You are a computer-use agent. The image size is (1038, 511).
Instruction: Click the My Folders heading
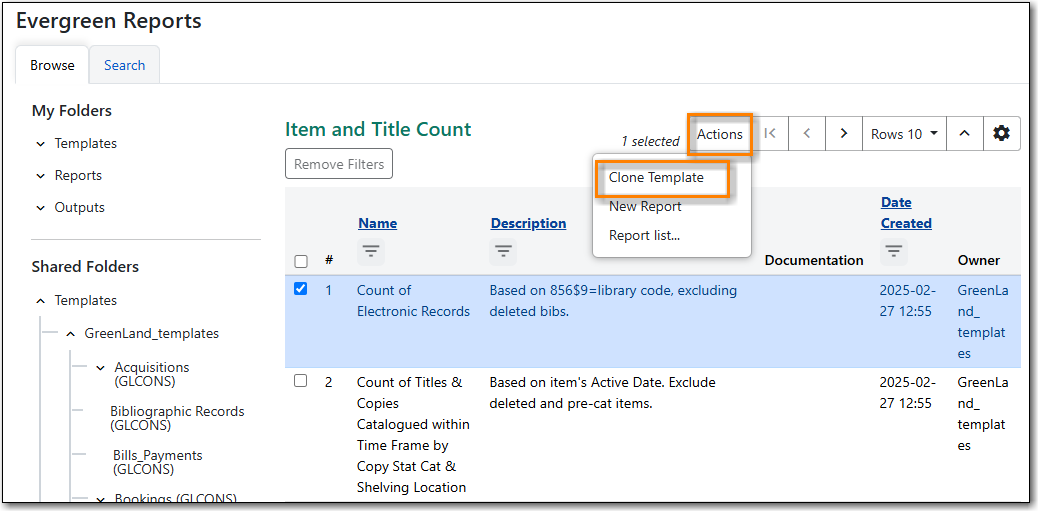click(71, 111)
